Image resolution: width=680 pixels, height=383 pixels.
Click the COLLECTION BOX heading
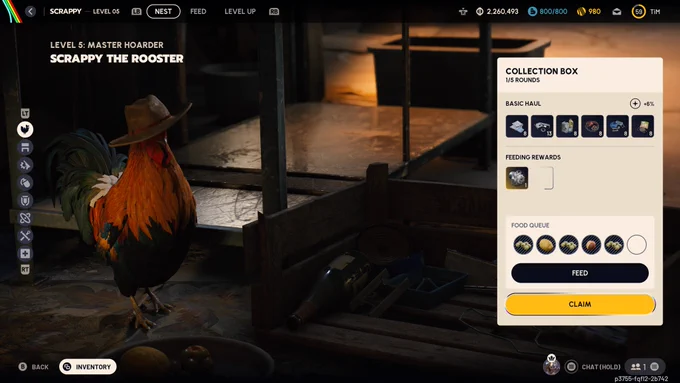tap(542, 71)
